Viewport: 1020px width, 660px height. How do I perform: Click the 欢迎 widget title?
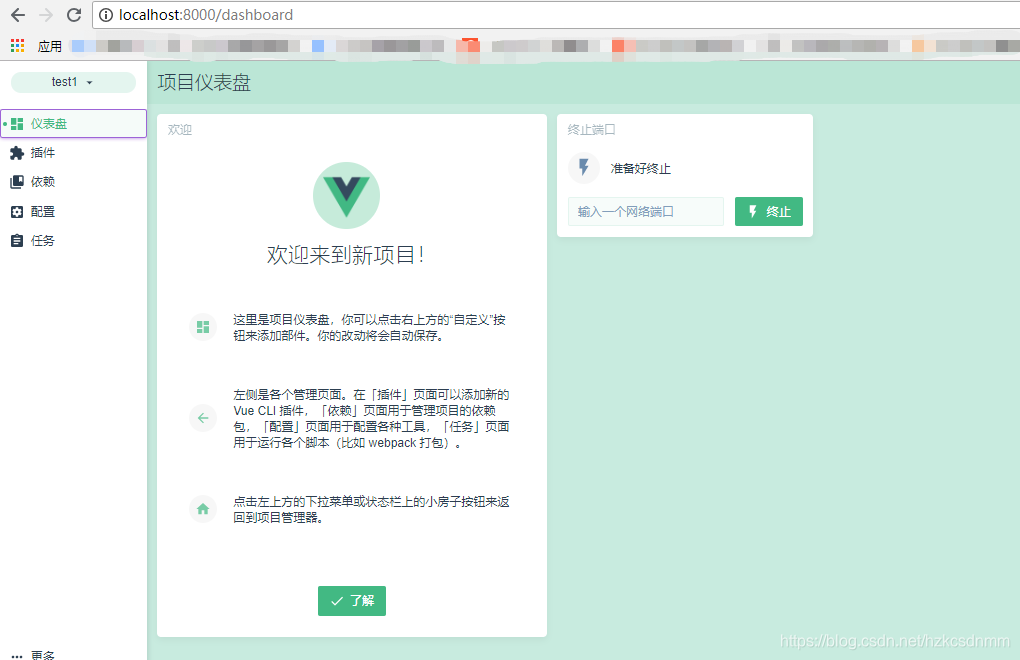coord(180,129)
